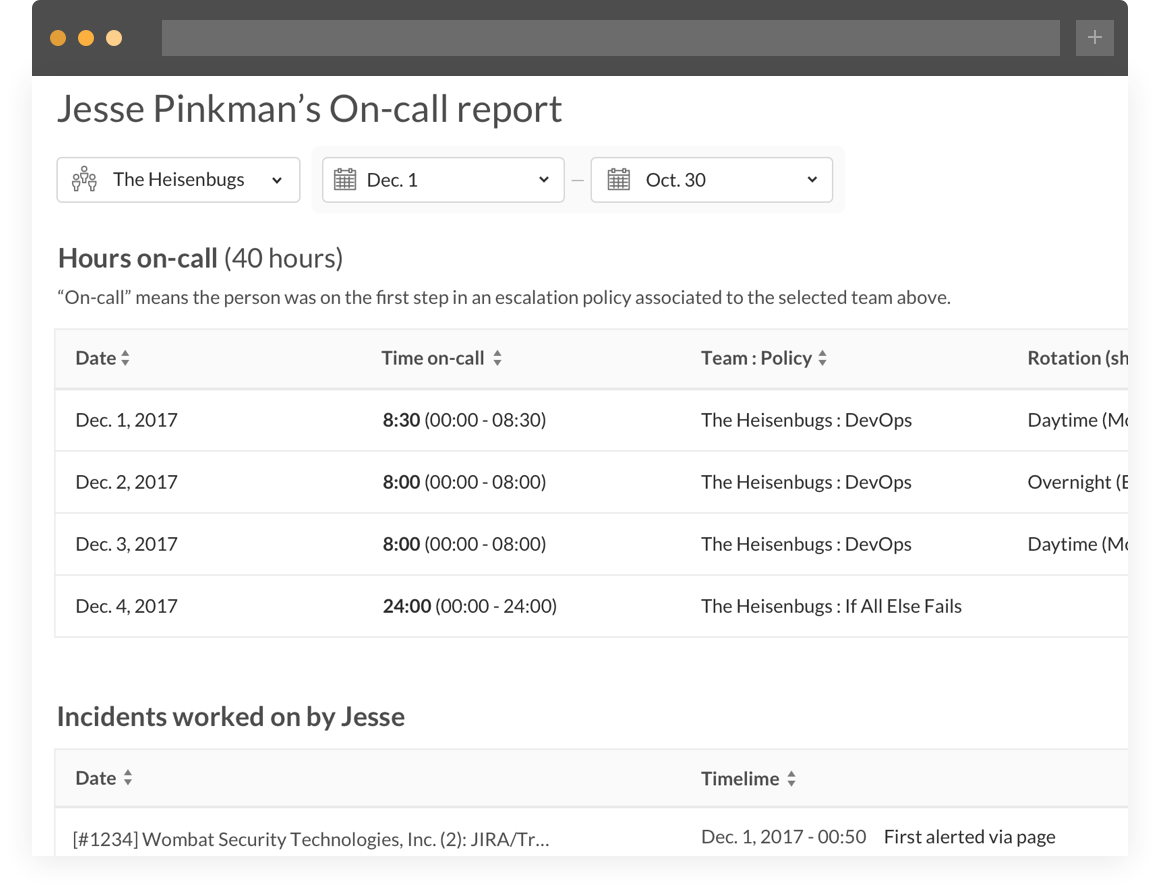Click 8:00 time cell in Dec. 2 row

[x=464, y=482]
